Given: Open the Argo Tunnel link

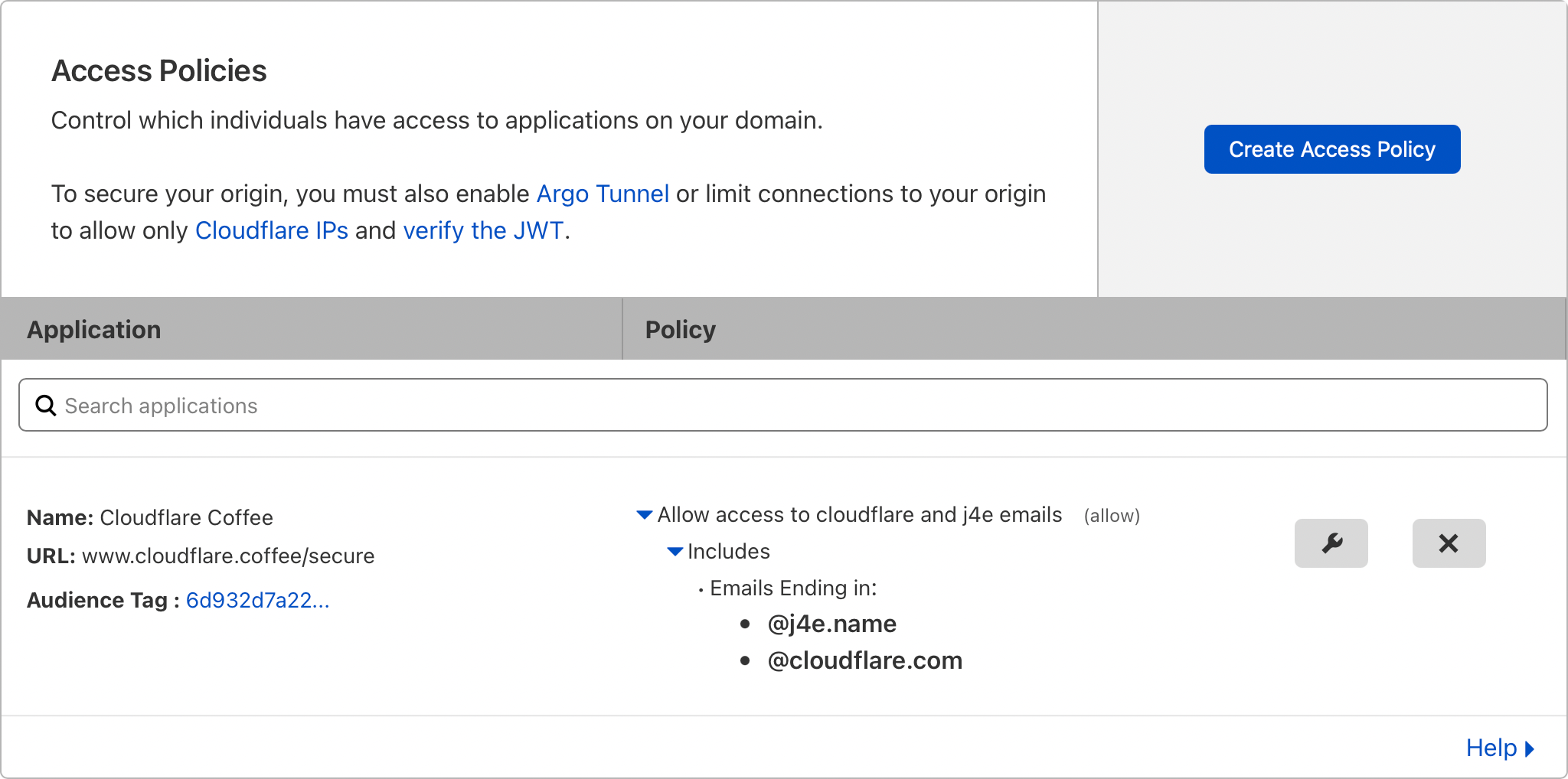Looking at the screenshot, I should (603, 194).
